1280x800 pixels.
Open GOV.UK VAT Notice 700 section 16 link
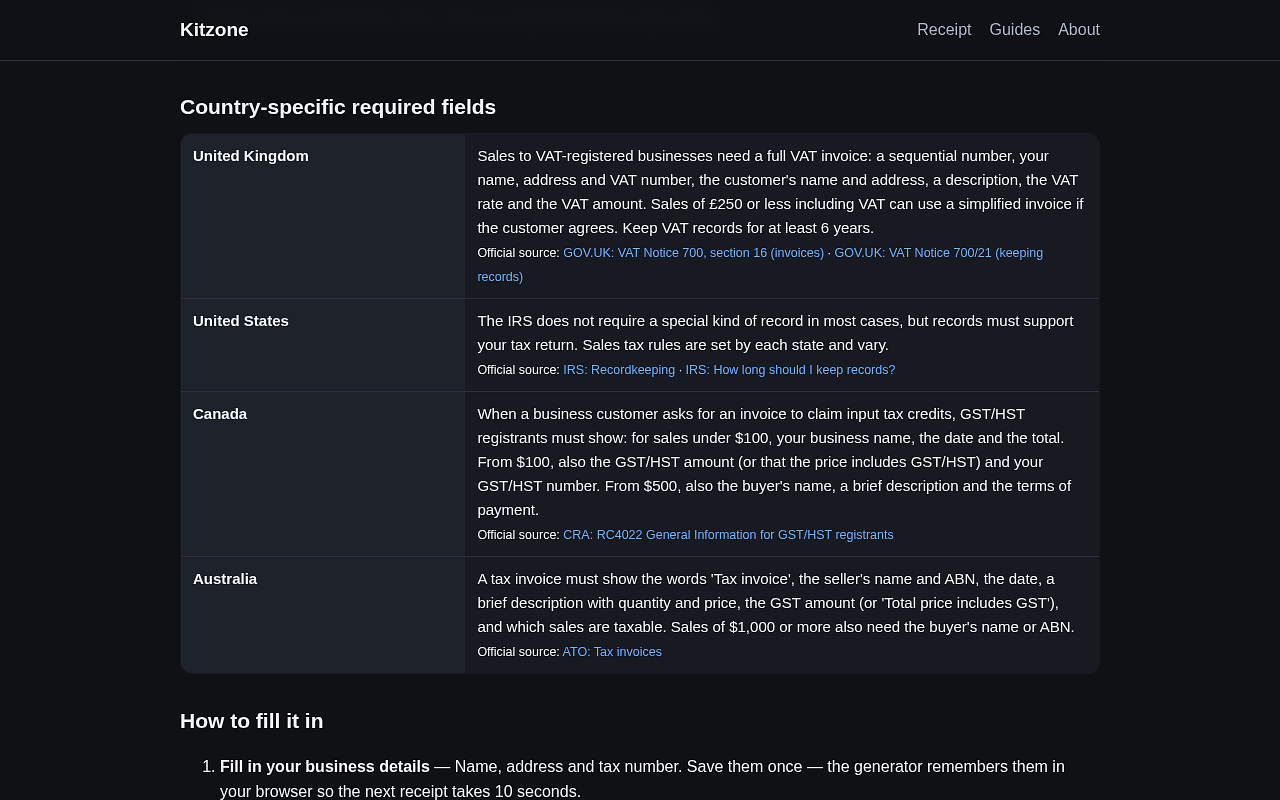[693, 253]
